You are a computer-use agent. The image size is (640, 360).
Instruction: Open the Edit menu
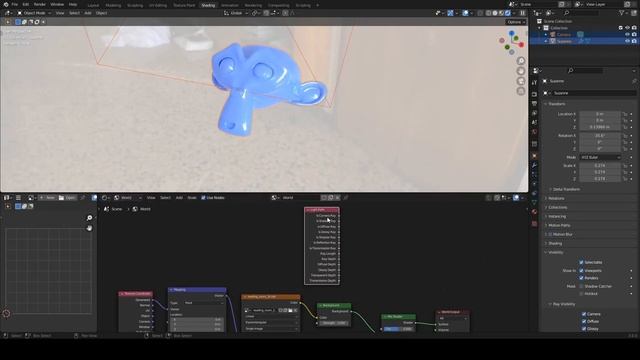(x=26, y=4)
